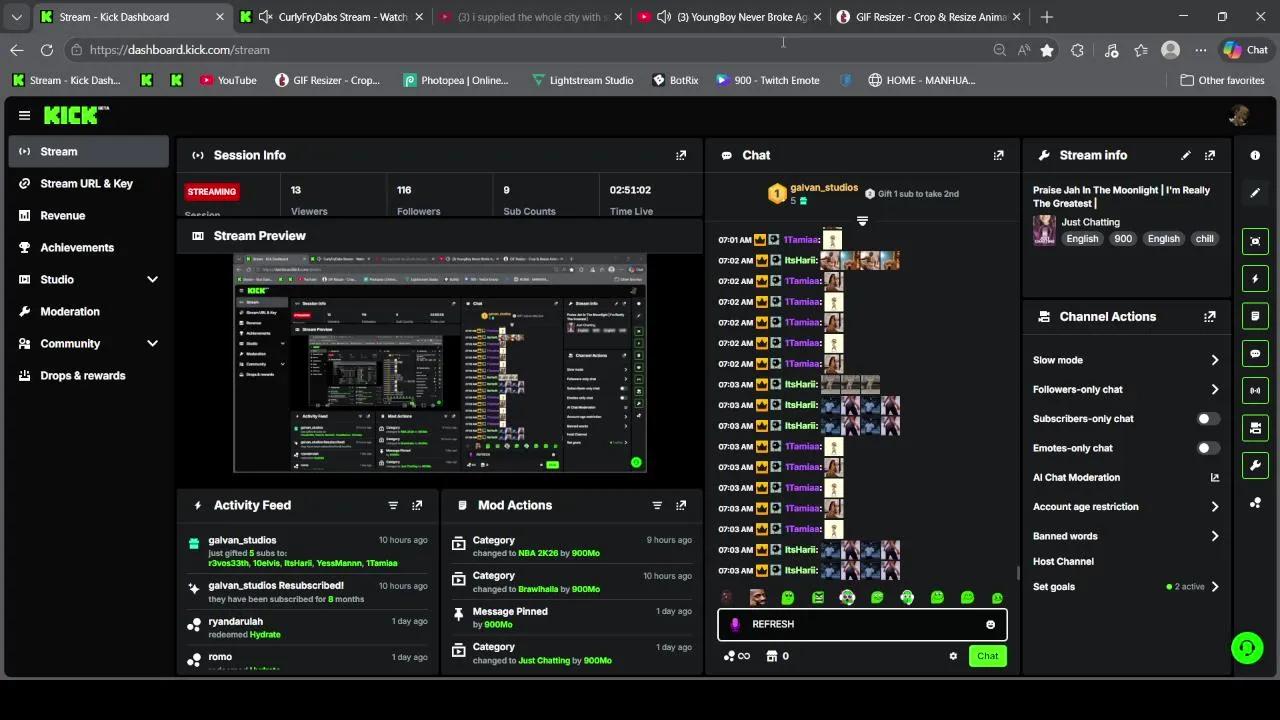This screenshot has width=1280, height=720.
Task: Pop out the Chat panel
Action: (998, 155)
